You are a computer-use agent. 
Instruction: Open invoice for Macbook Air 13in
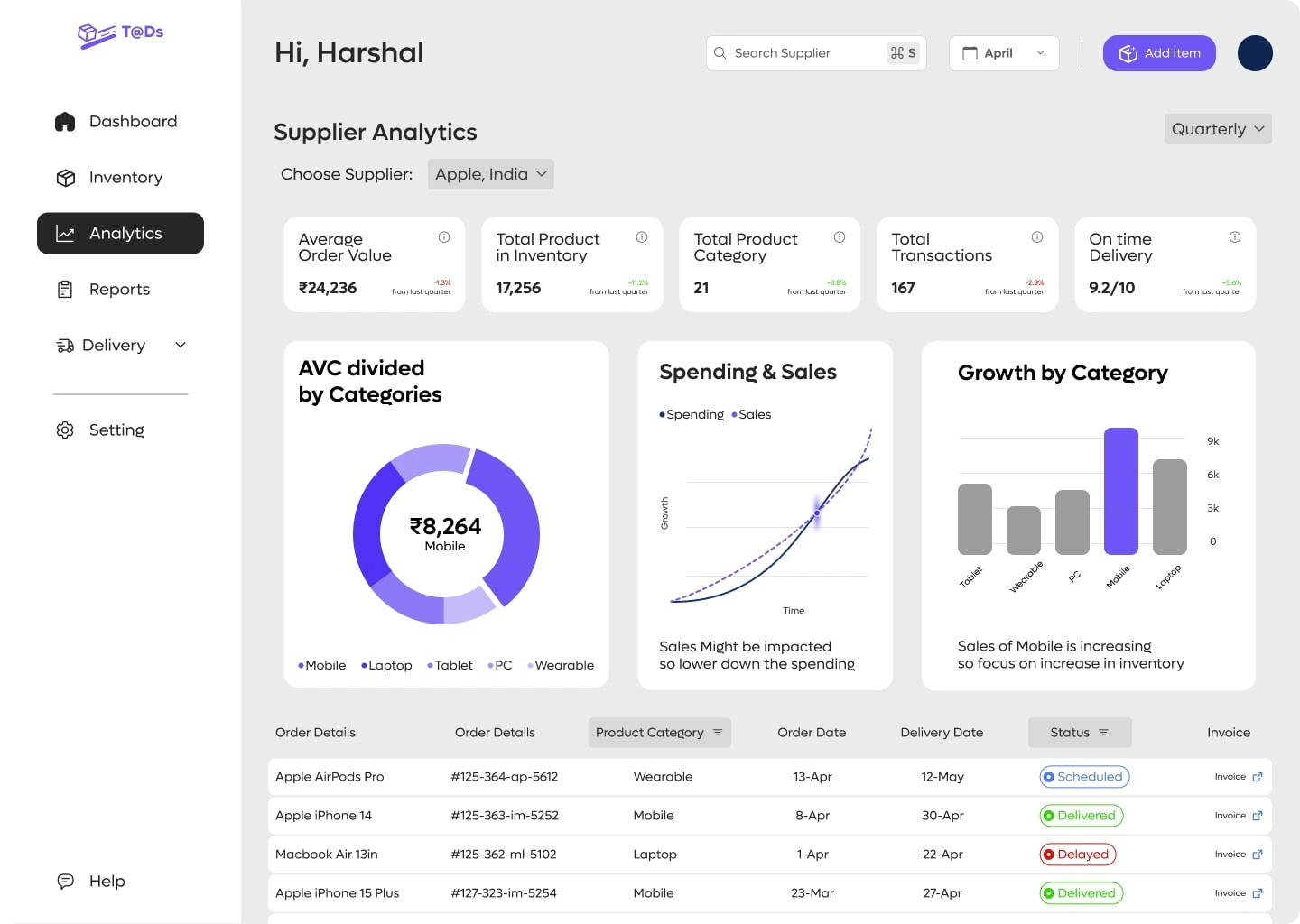(x=1239, y=855)
